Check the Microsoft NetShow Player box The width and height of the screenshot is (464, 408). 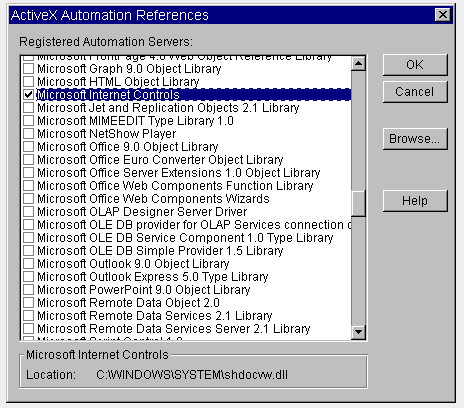coord(29,134)
